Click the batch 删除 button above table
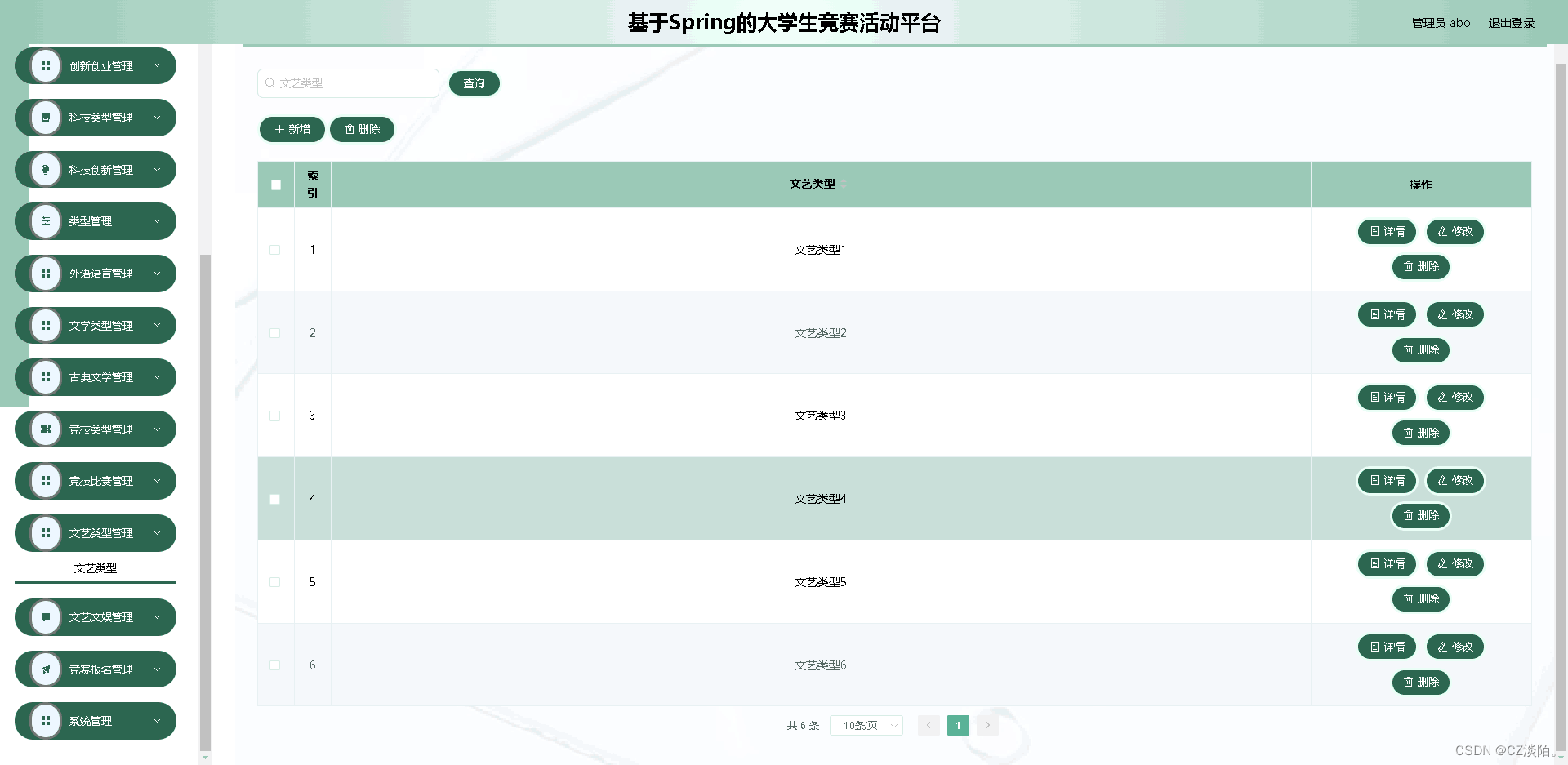The image size is (1568, 765). tap(362, 129)
